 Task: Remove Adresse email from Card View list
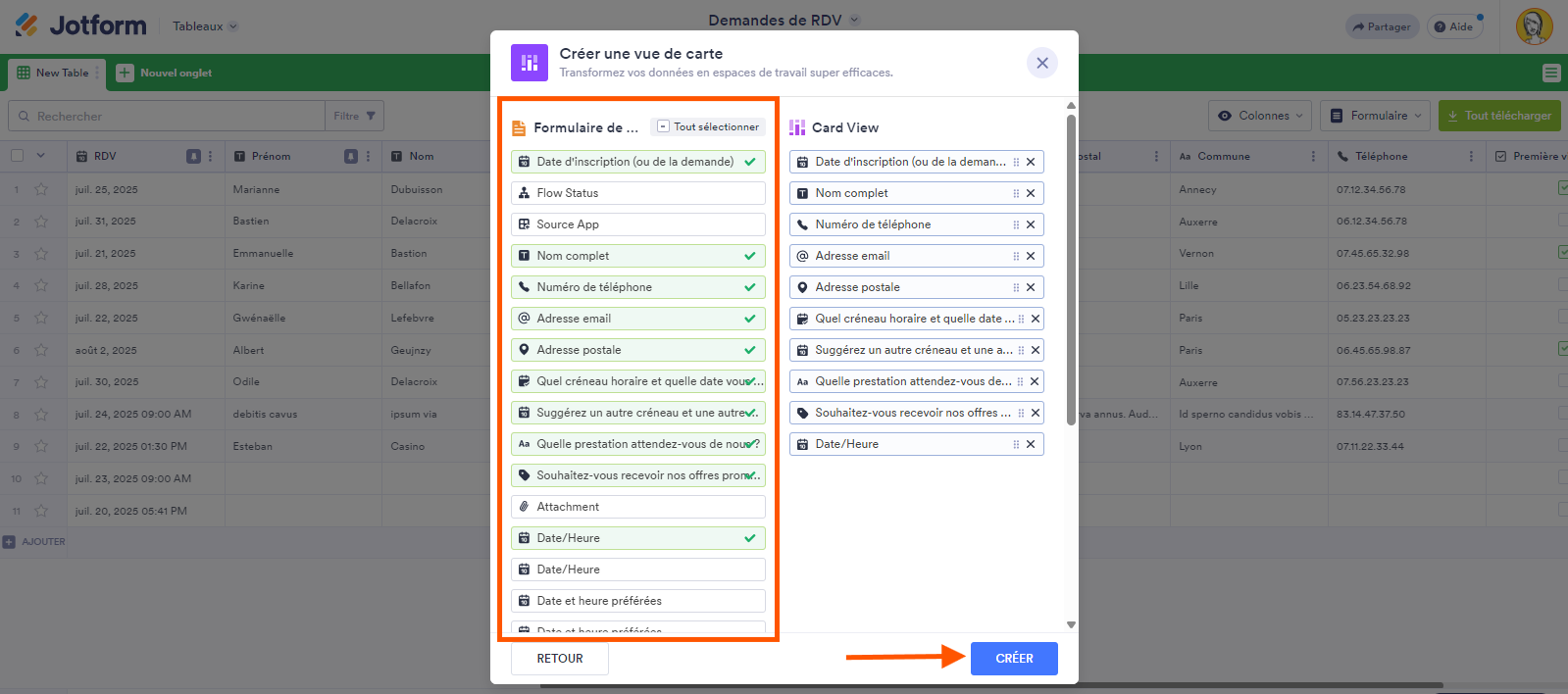(1031, 256)
